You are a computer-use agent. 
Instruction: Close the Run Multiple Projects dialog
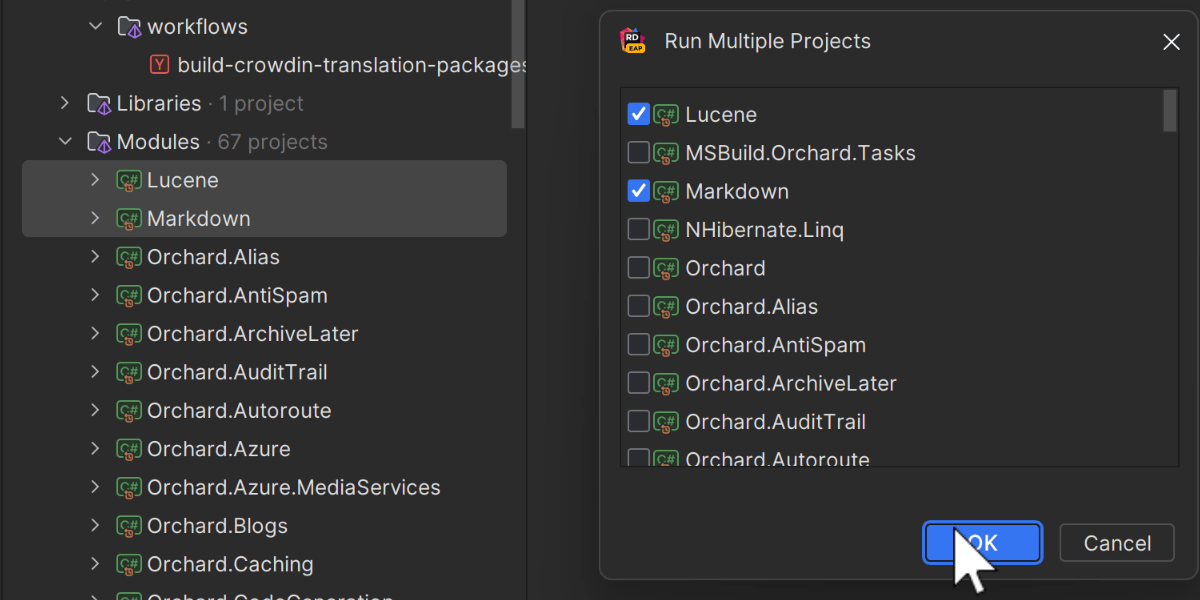click(x=1171, y=42)
